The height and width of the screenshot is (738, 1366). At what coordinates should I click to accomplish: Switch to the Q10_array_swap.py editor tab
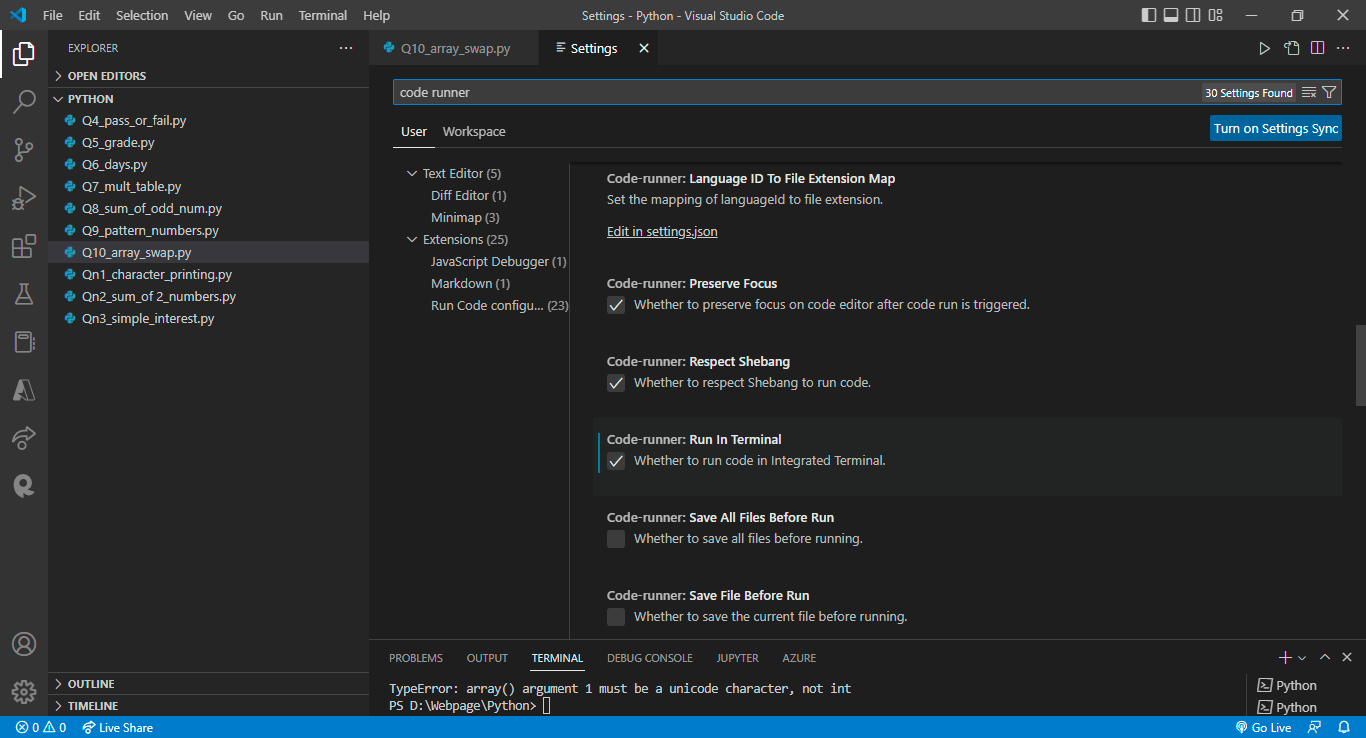tap(453, 48)
